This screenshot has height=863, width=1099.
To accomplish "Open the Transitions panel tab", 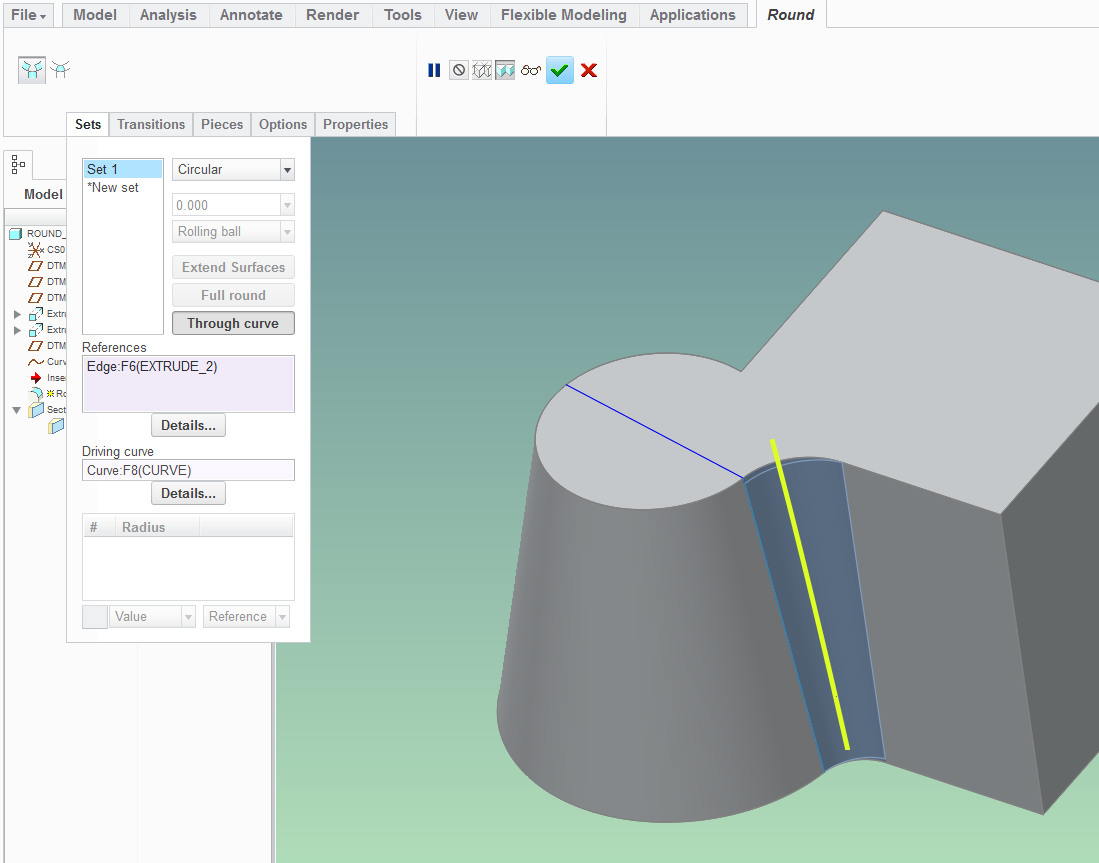I will 151,124.
